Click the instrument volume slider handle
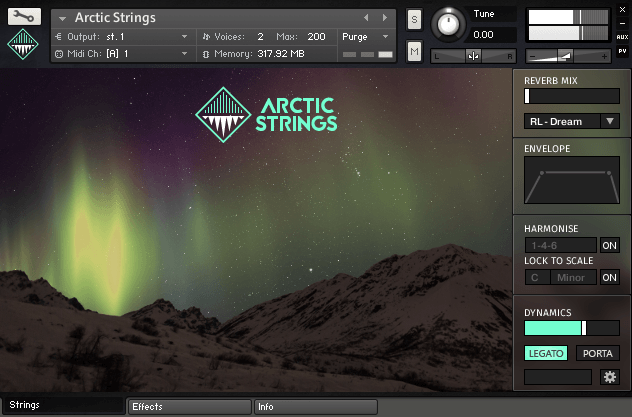The height and width of the screenshot is (417, 632). 565,56
